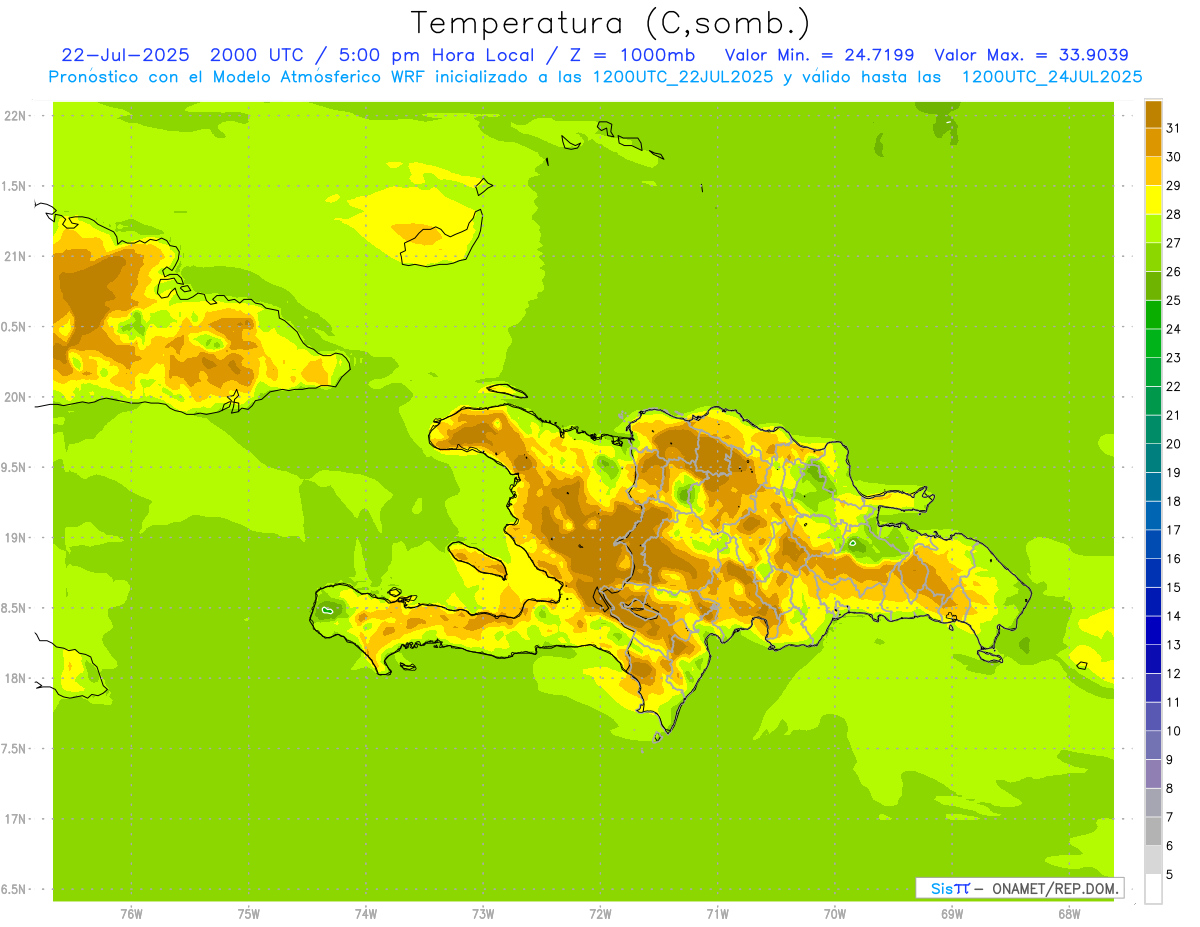Viewport: 1200px width, 927px height.
Task: Click the 17N latitude axis label
Action: coord(16,819)
